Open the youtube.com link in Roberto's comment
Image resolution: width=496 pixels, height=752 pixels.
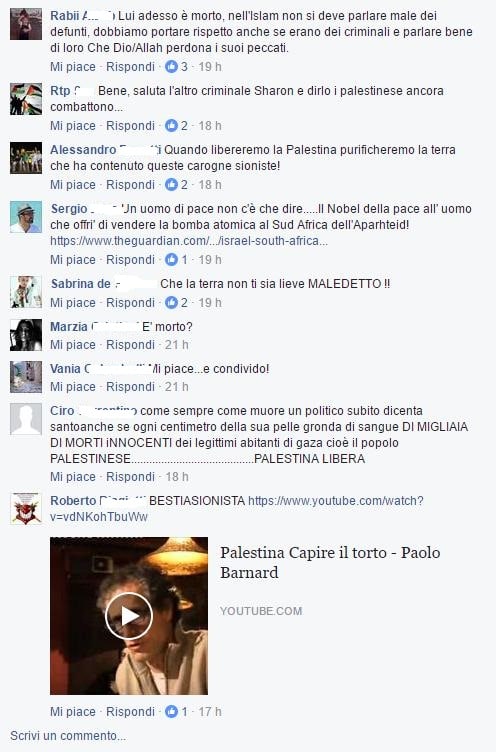tap(236, 509)
